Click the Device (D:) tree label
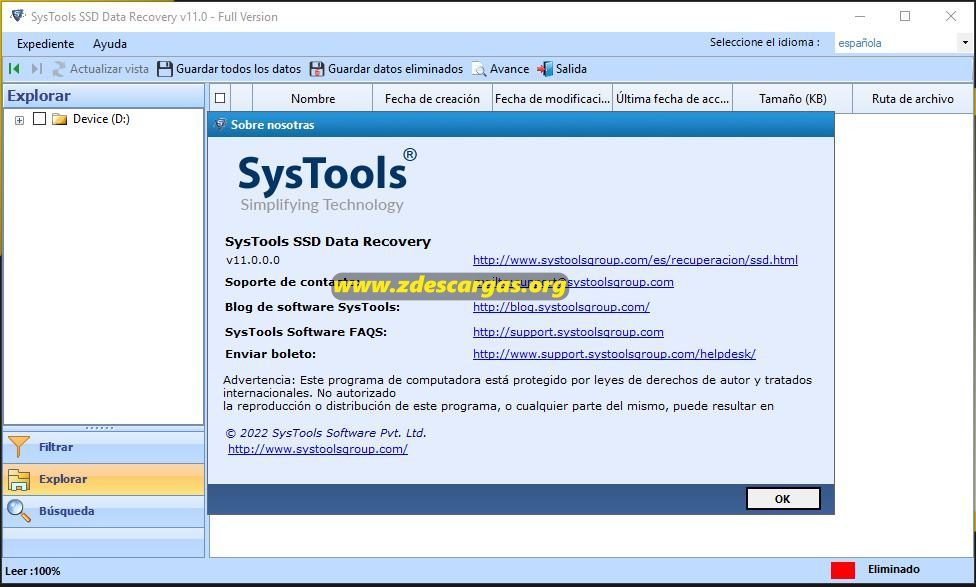 (x=101, y=119)
